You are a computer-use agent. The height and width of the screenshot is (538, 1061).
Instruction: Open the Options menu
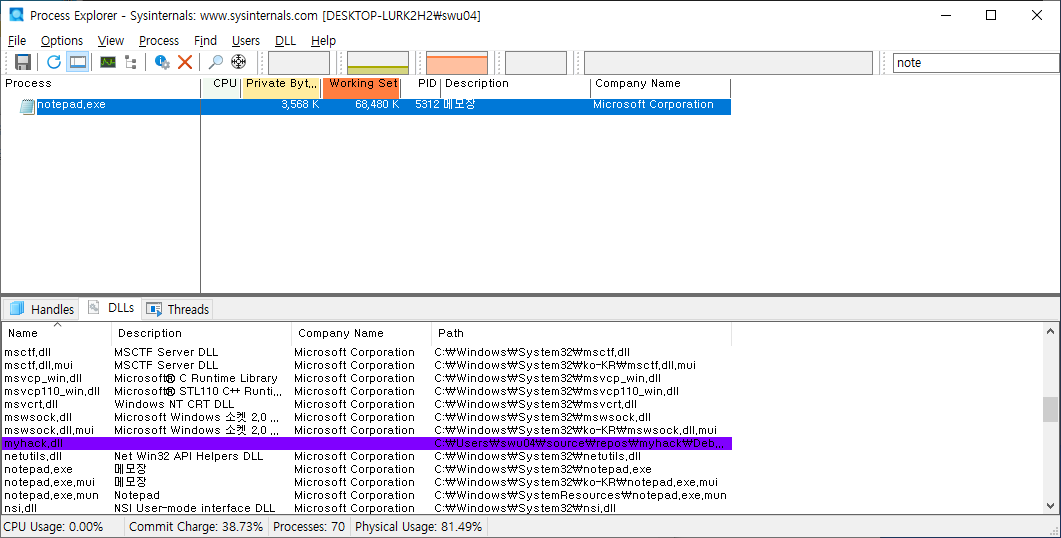point(62,41)
